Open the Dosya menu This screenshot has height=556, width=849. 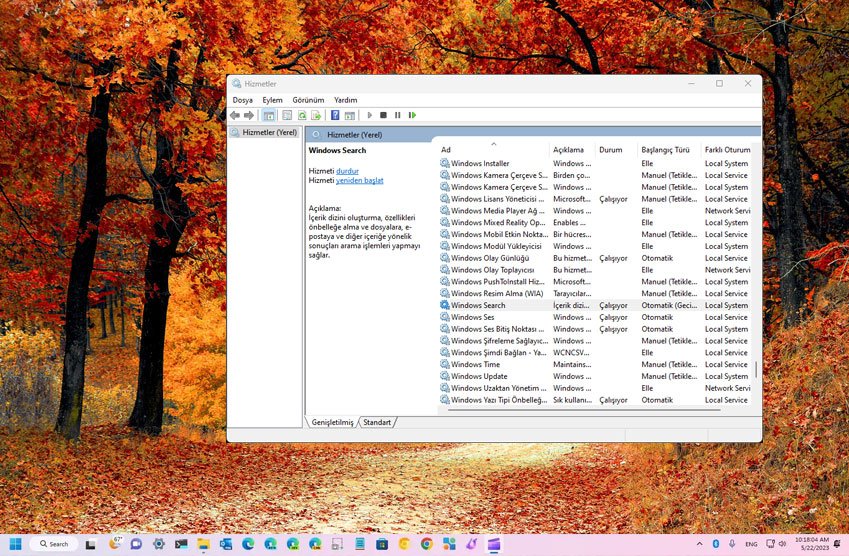(242, 100)
